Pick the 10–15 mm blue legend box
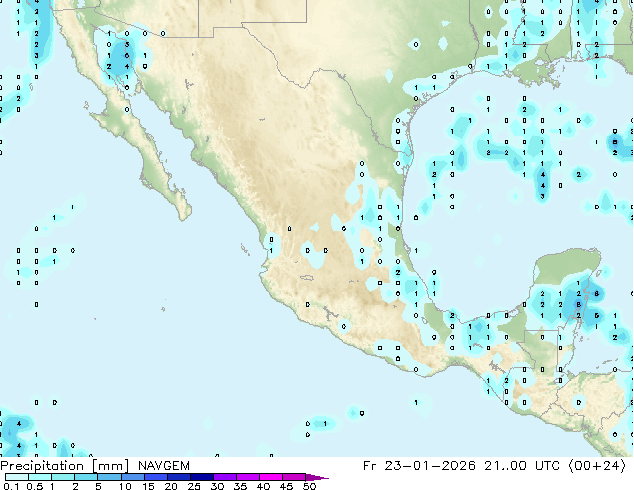This screenshot has height=490, width=634. tap(132, 477)
